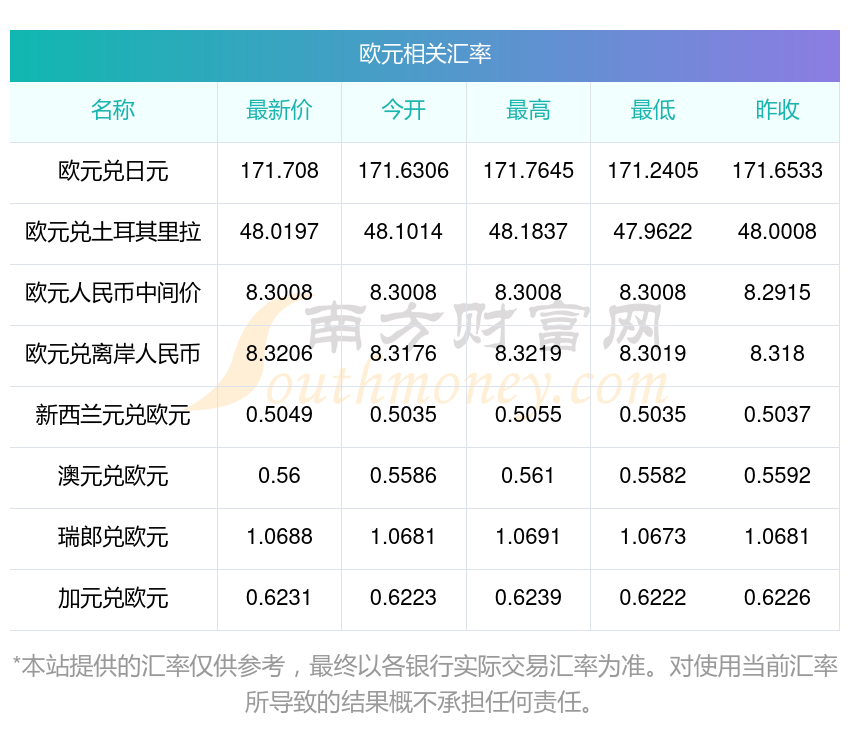Image resolution: width=850 pixels, height=733 pixels.
Task: Select the latest price 0.5049
Action: click(x=279, y=415)
